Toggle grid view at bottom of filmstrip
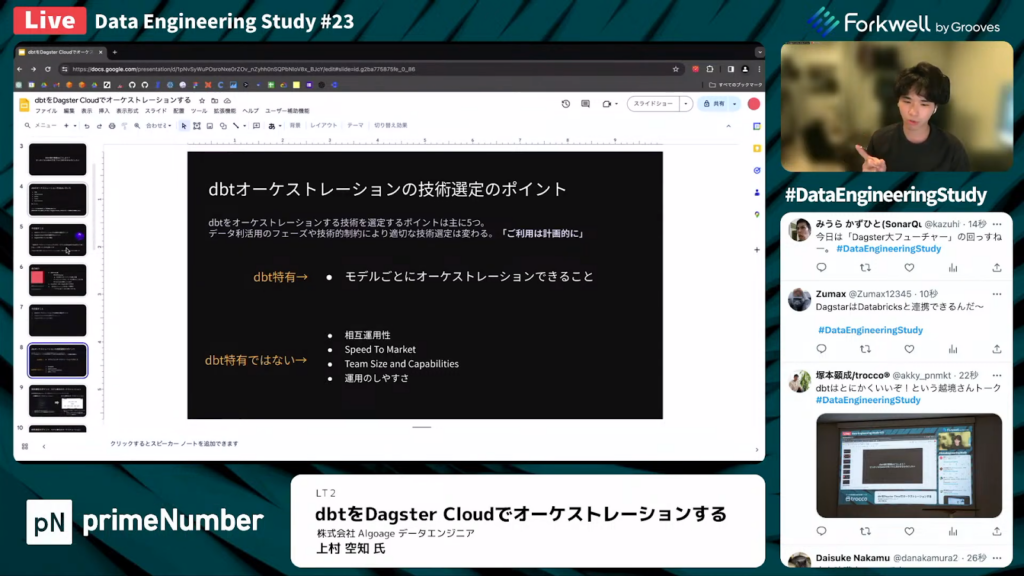Screen dimensions: 1024x576 click(x=25, y=446)
